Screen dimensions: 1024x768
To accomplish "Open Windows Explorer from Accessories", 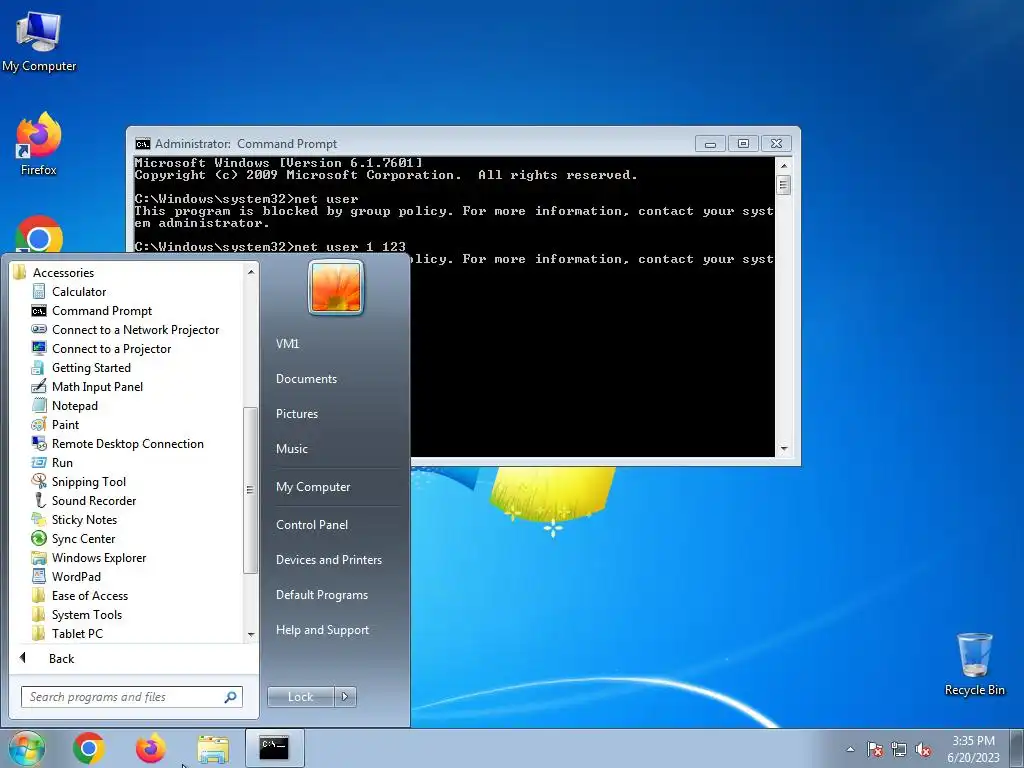I will [x=99, y=557].
